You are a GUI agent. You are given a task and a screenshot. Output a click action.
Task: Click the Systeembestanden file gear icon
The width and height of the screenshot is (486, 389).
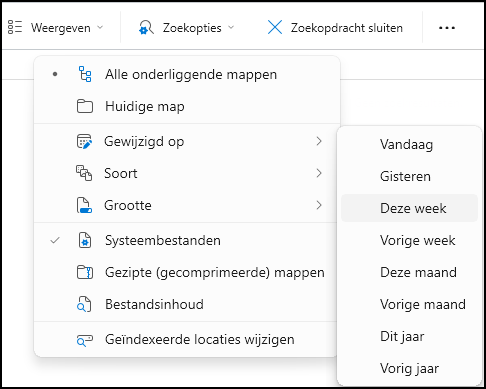click(x=85, y=240)
